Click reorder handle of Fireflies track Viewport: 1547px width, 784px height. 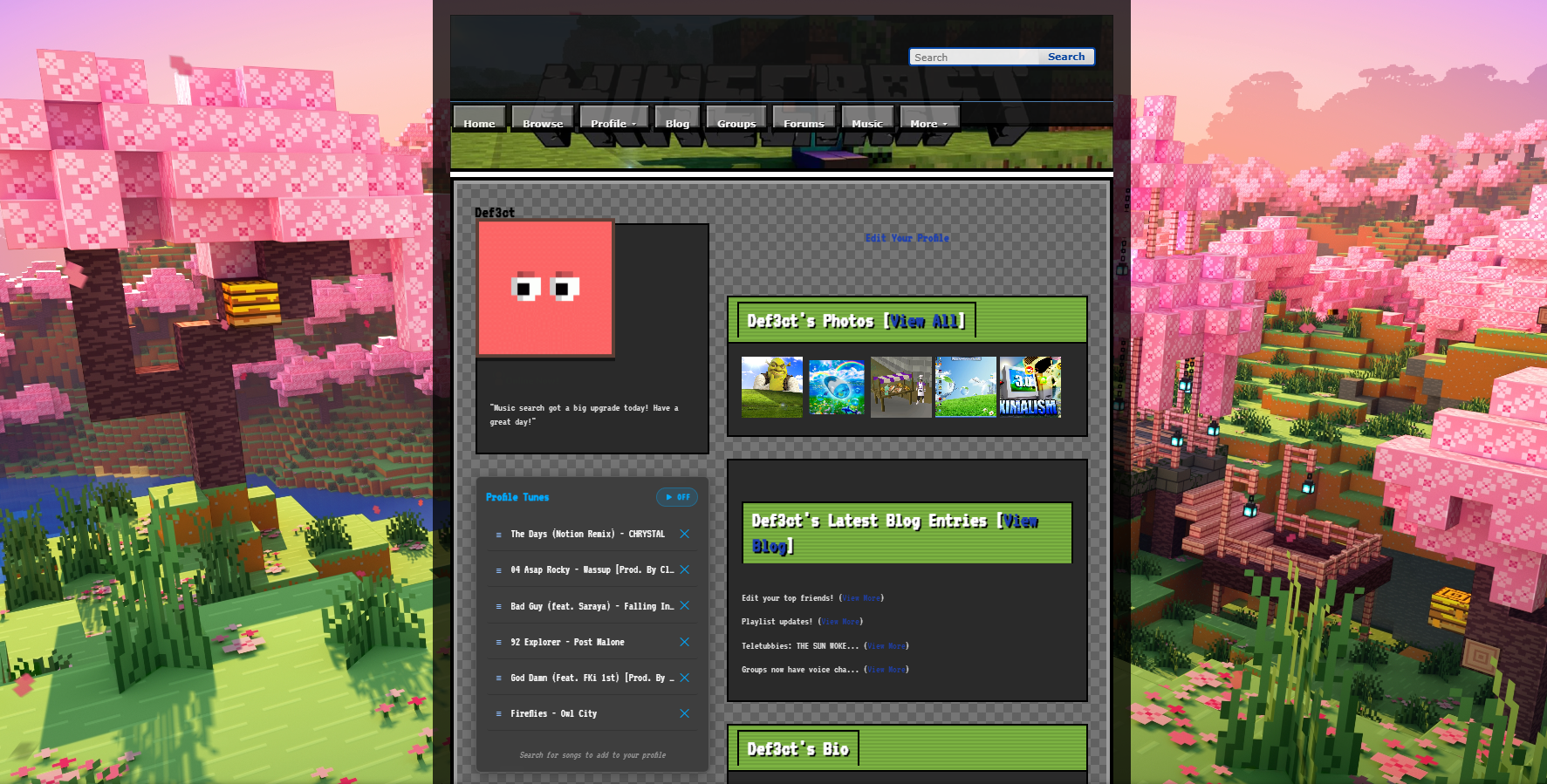point(498,714)
